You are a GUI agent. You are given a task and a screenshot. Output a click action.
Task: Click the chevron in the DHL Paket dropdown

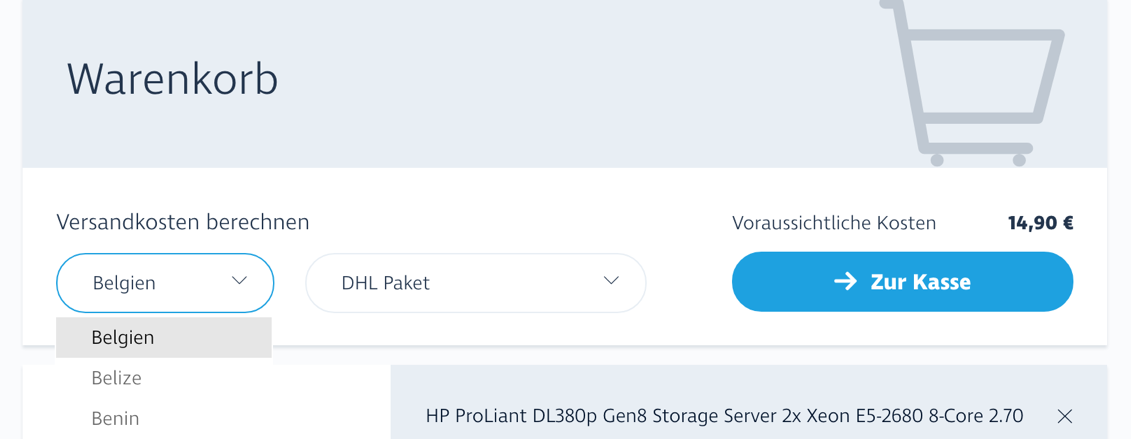(611, 281)
